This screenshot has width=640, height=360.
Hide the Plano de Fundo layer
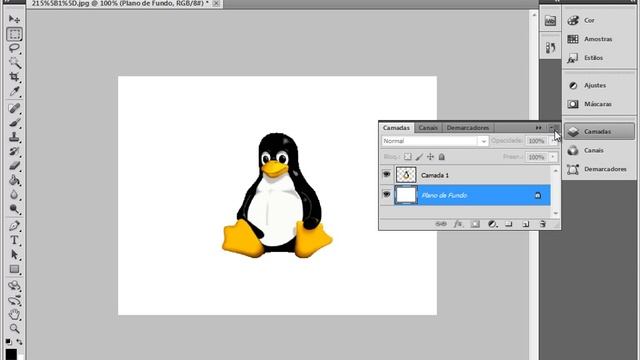click(x=386, y=195)
